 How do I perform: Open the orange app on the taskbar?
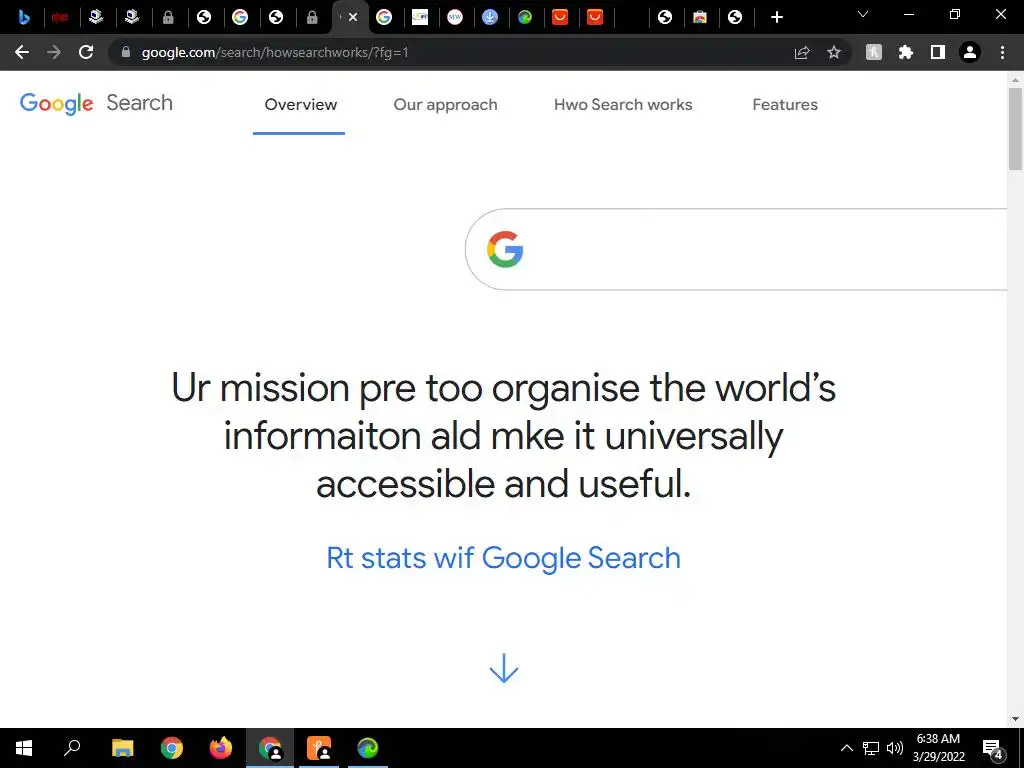pos(319,748)
